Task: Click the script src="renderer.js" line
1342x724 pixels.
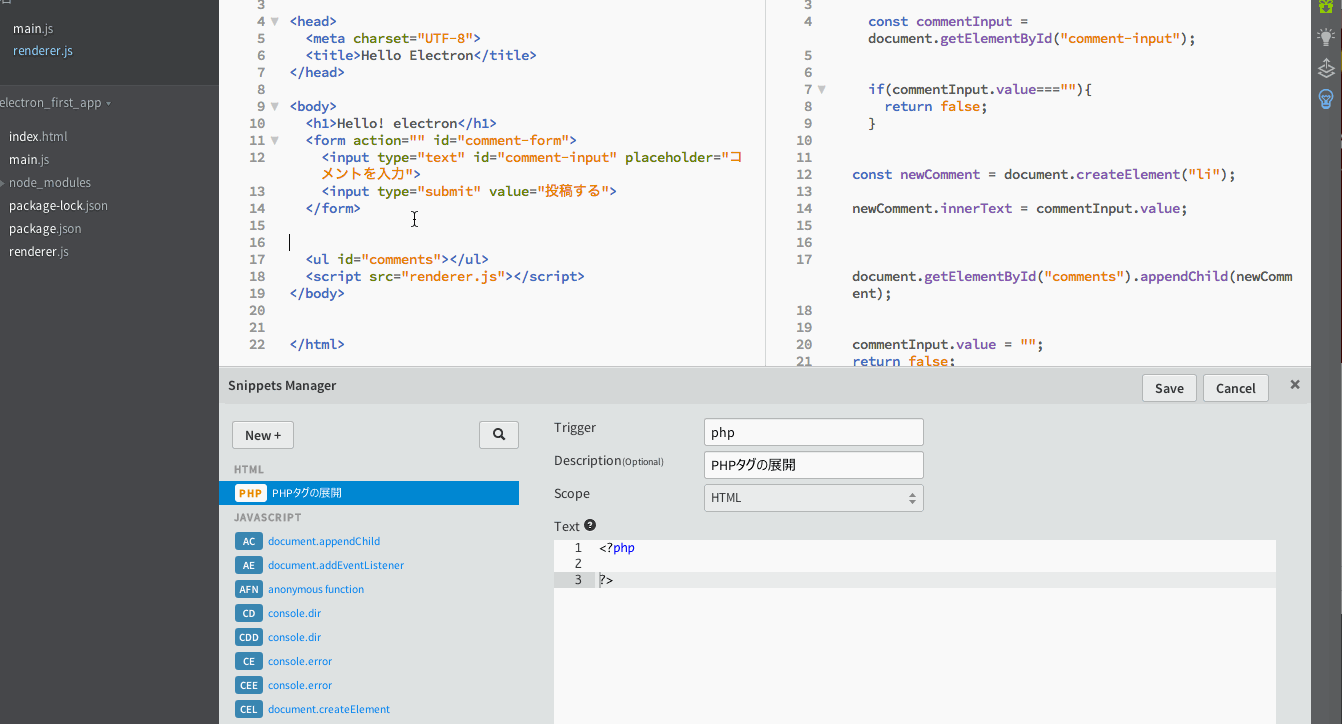Action: [x=445, y=276]
